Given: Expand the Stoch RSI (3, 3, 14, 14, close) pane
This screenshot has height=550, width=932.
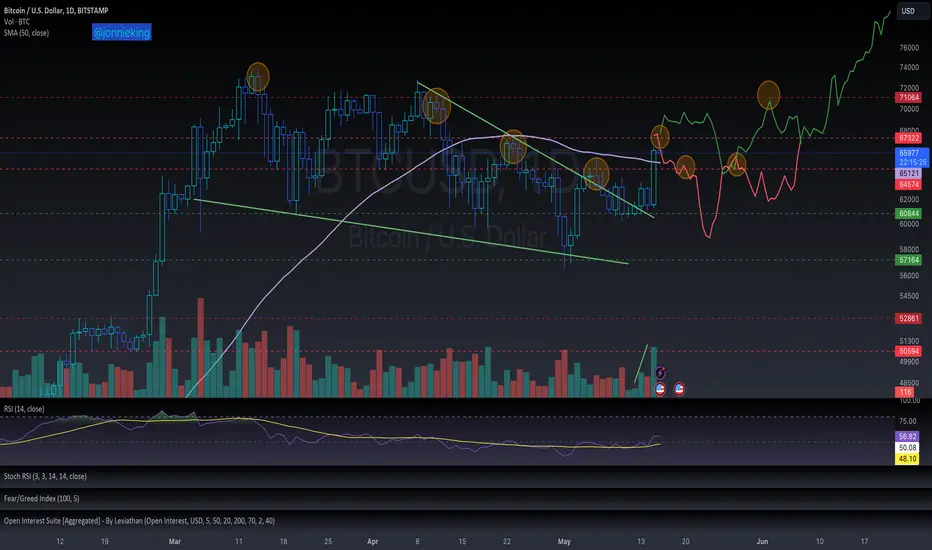Looking at the screenshot, I should click(x=45, y=476).
